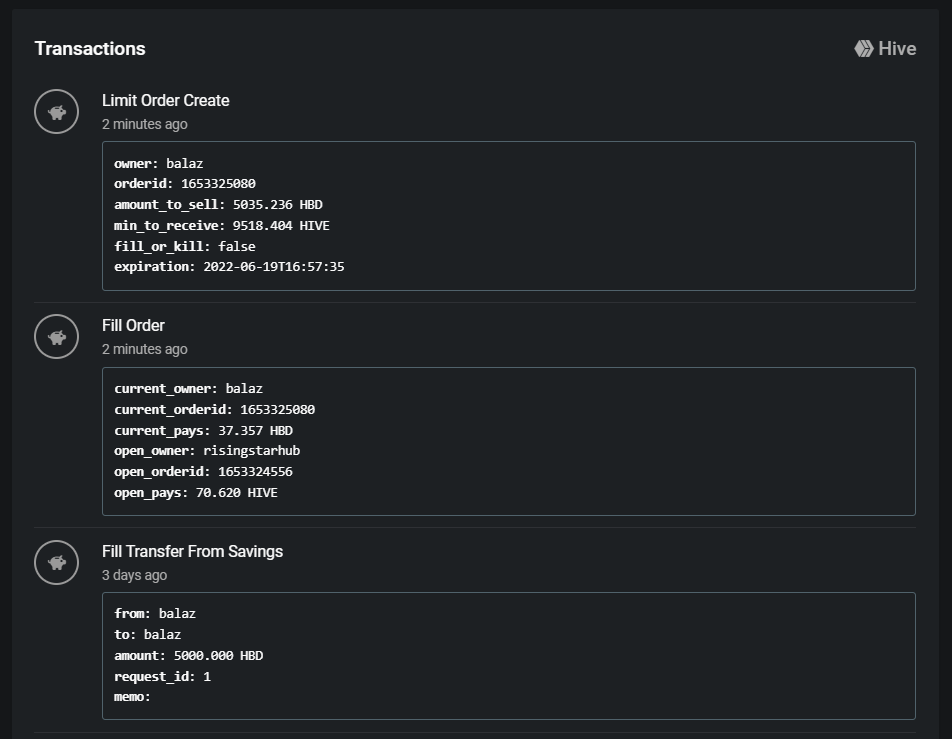Click the 2 minutes ago timestamp under Limit Order Create

(144, 124)
